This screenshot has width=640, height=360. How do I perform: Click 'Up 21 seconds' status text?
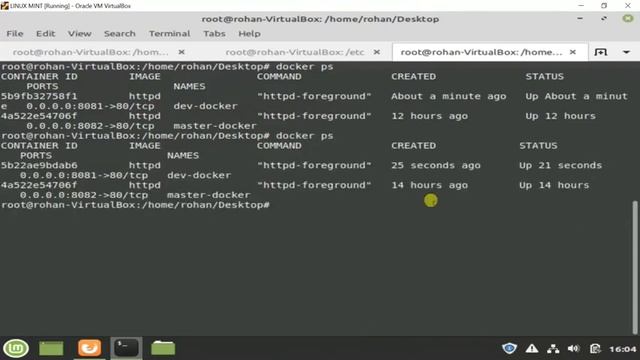(560, 165)
